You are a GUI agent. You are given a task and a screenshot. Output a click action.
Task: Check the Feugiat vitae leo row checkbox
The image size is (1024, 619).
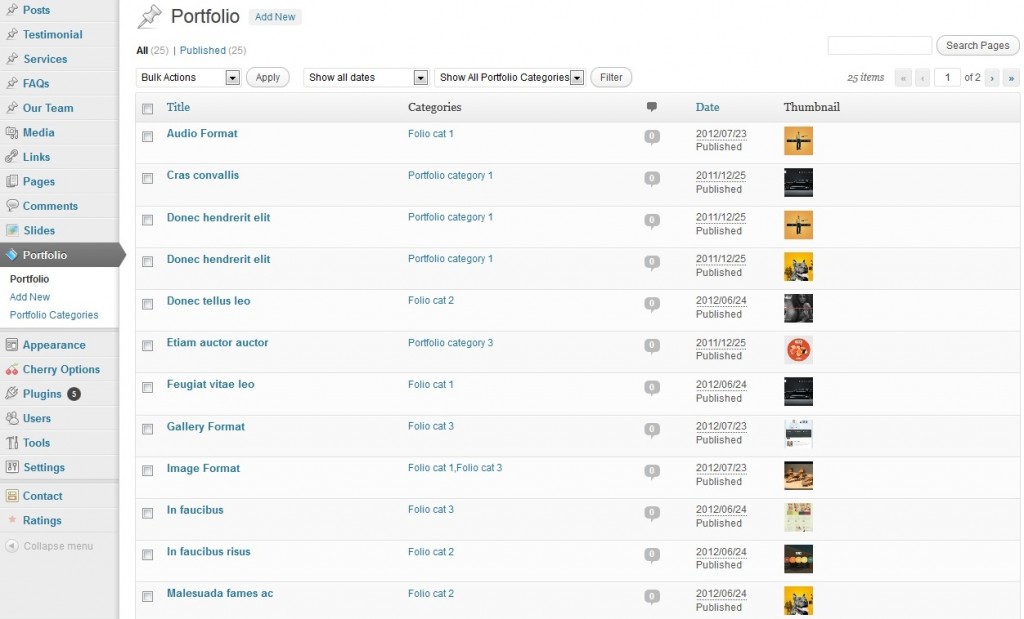tap(148, 387)
